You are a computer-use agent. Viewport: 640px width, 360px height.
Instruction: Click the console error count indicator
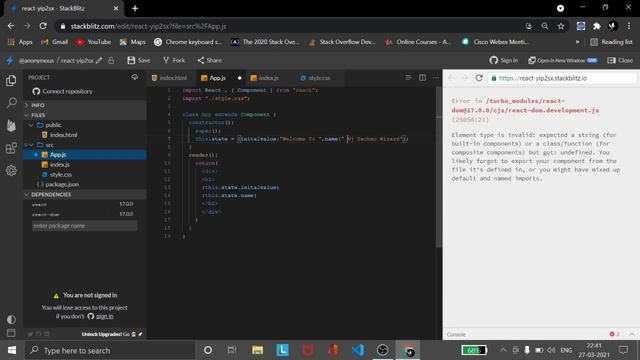[615, 334]
